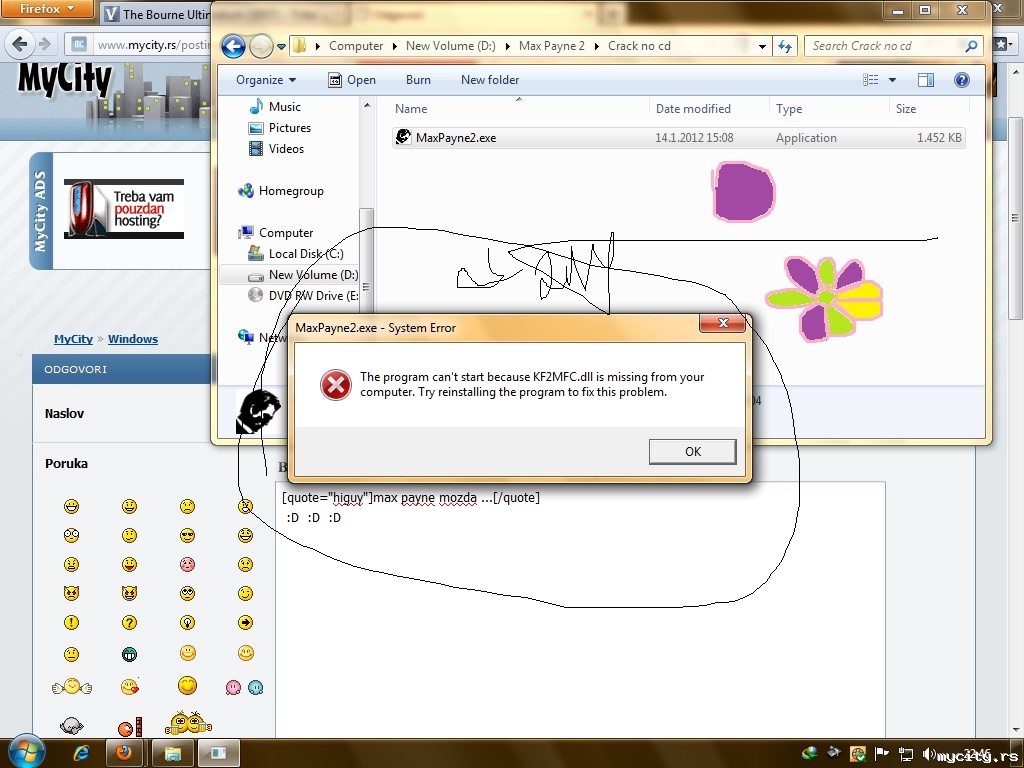Viewport: 1024px width, 768px height.
Task: Click Open in the Explorer toolbar
Action: [x=352, y=80]
